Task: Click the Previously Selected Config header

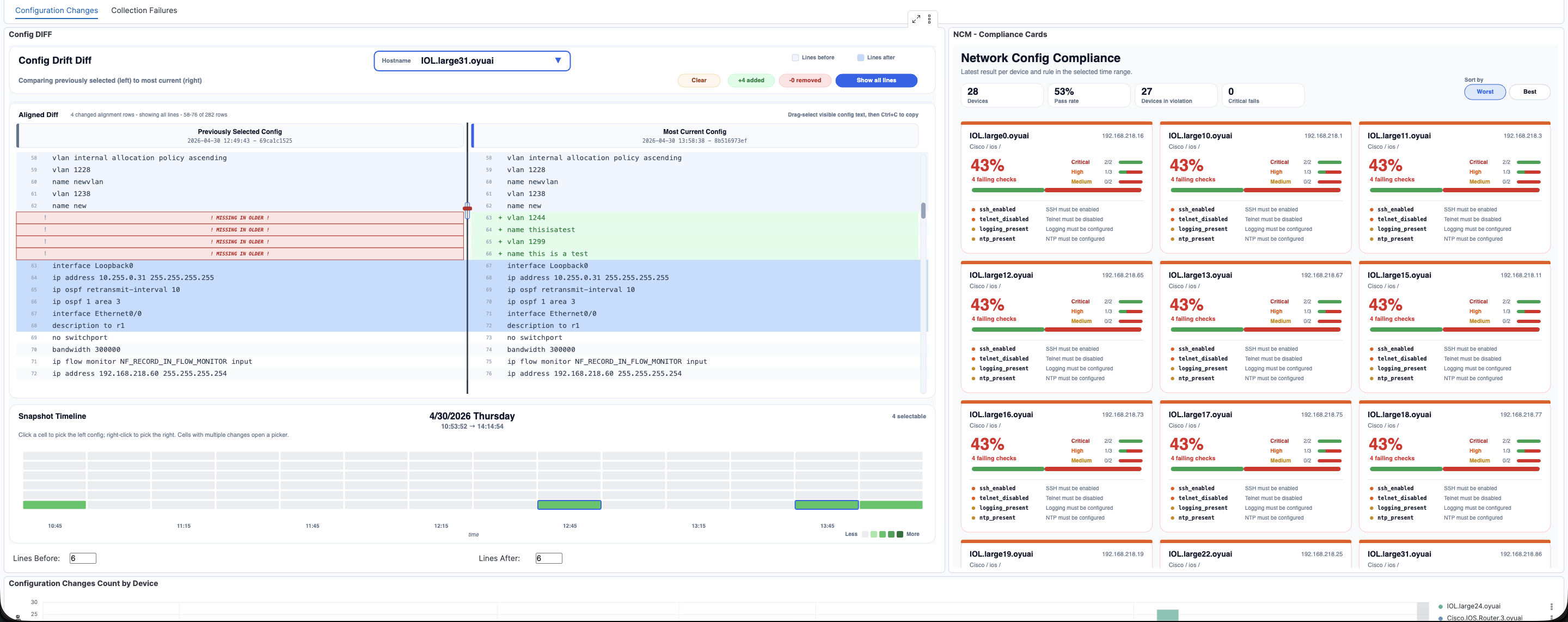Action: 240,136
